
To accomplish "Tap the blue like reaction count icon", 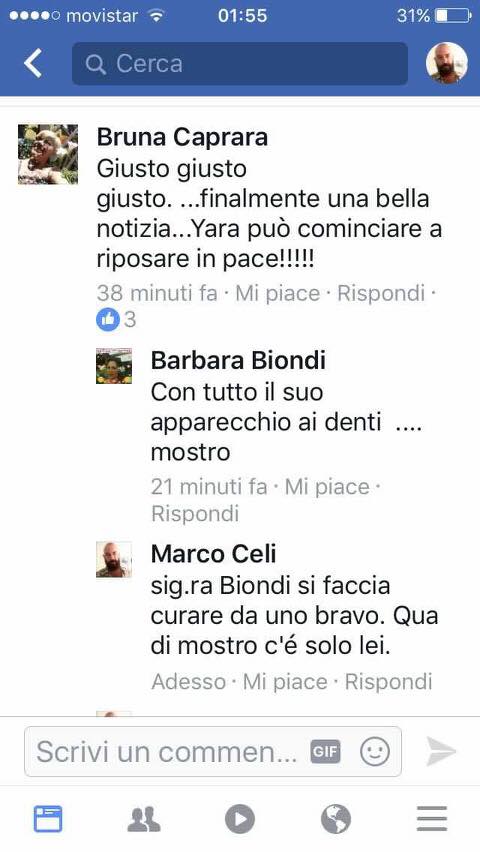I will 108,320.
